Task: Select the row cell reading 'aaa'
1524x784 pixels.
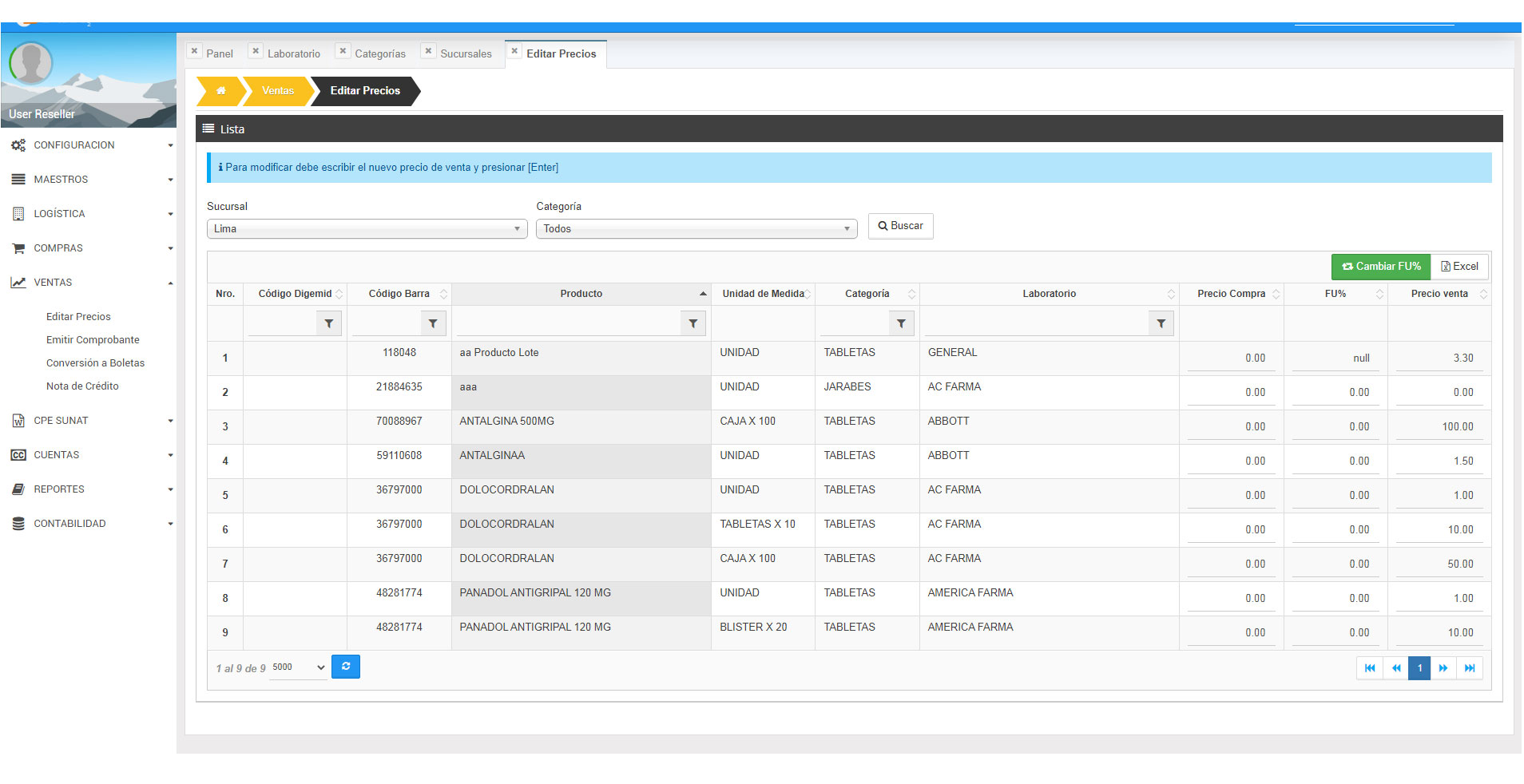Action: pyautogui.click(x=581, y=393)
